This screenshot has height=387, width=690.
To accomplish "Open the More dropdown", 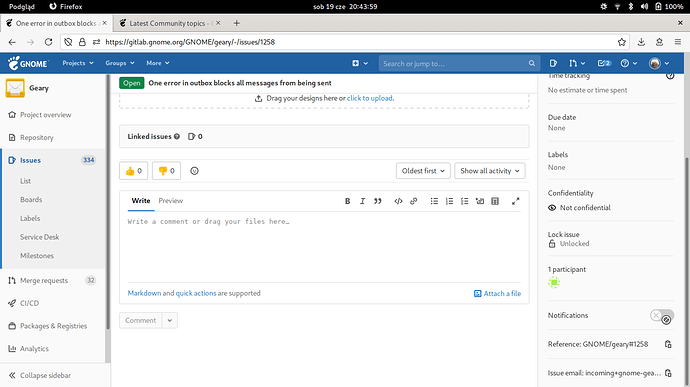I will 158,63.
